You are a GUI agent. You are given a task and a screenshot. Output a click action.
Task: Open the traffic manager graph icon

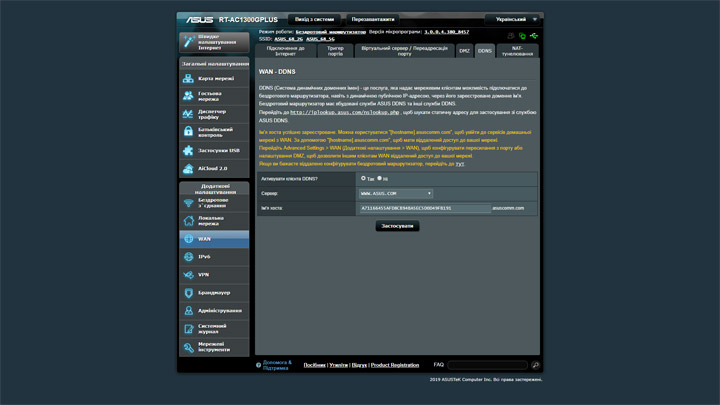188,114
